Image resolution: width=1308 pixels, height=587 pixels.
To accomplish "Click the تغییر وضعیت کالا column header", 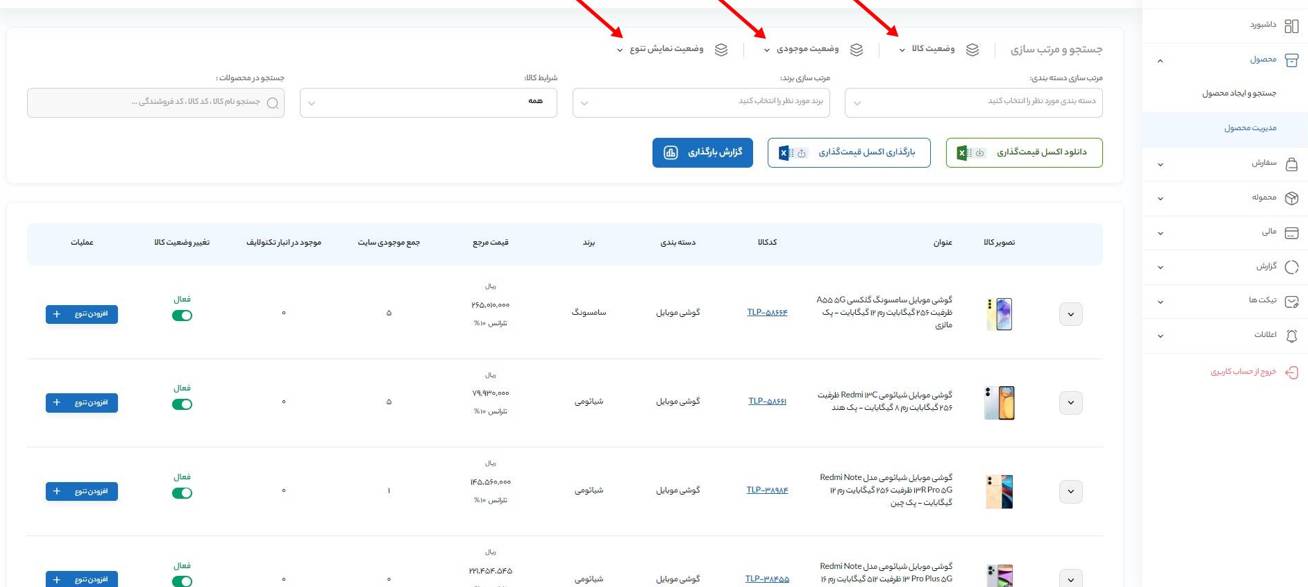I will pyautogui.click(x=182, y=243).
